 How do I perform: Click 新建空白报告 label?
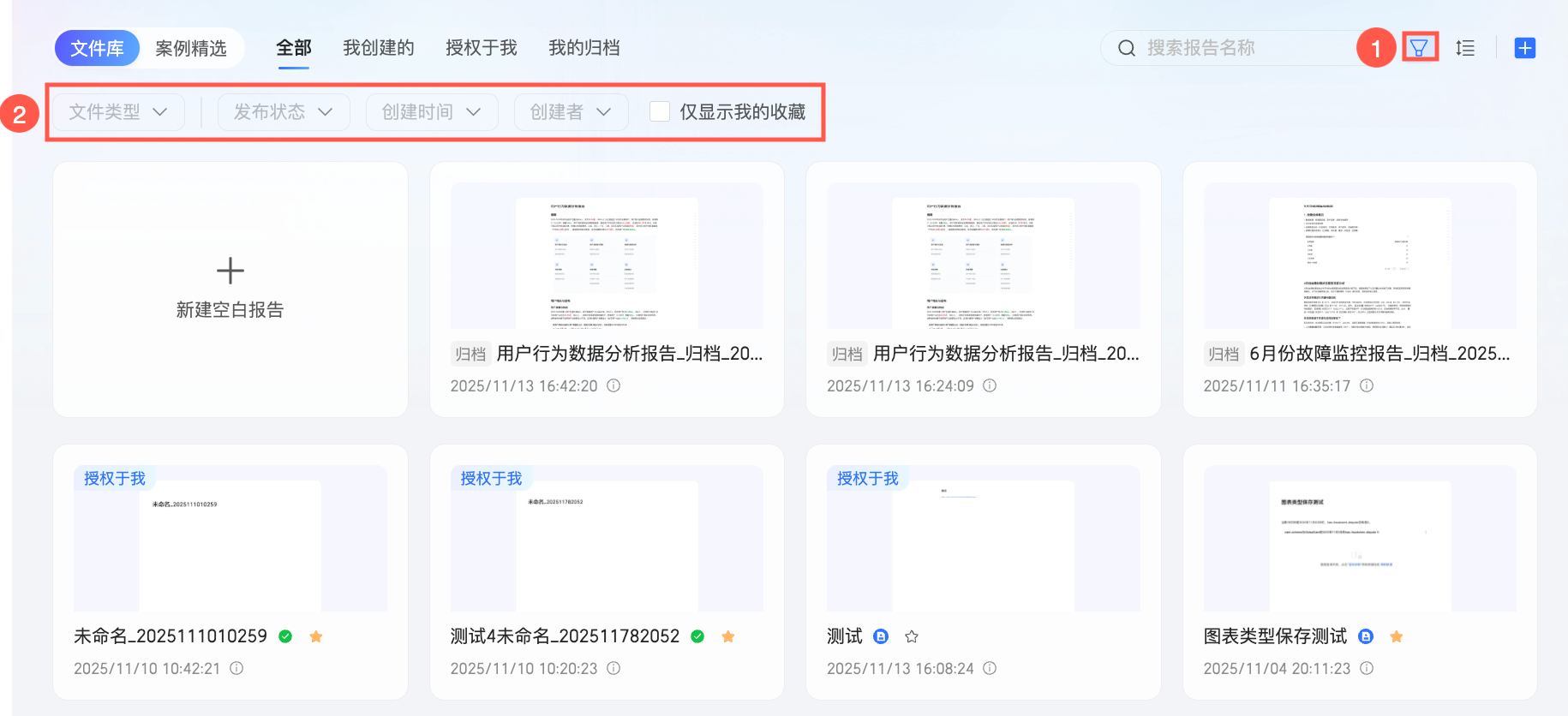pos(230,310)
